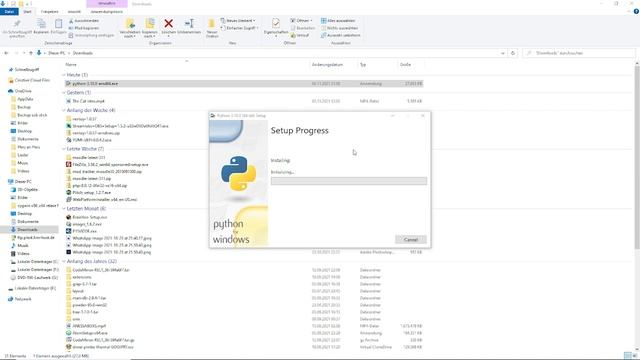Viewport: 640px width, 360px height.
Task: Select the python amd64.exe installer file
Action: [x=244, y=83]
